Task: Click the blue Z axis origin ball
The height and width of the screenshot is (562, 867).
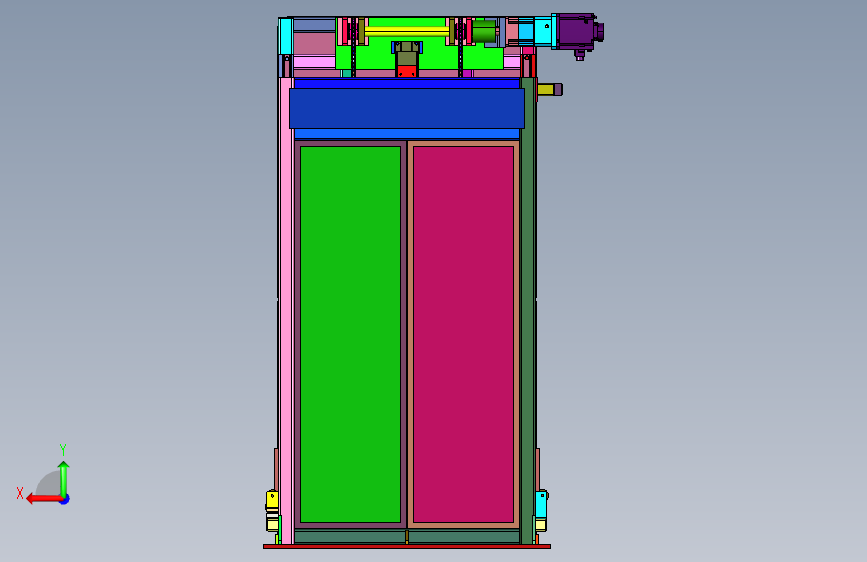Action: (65, 499)
